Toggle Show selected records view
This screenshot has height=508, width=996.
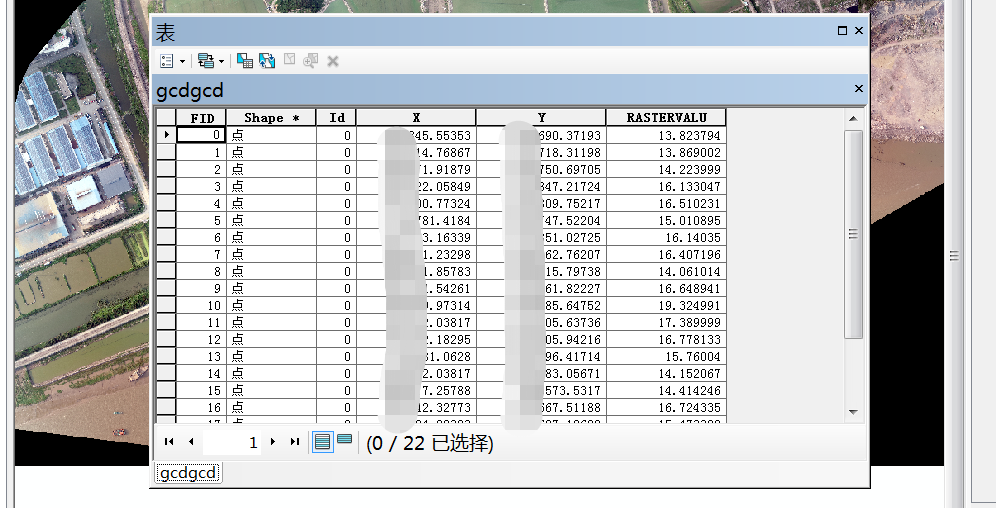(344, 440)
